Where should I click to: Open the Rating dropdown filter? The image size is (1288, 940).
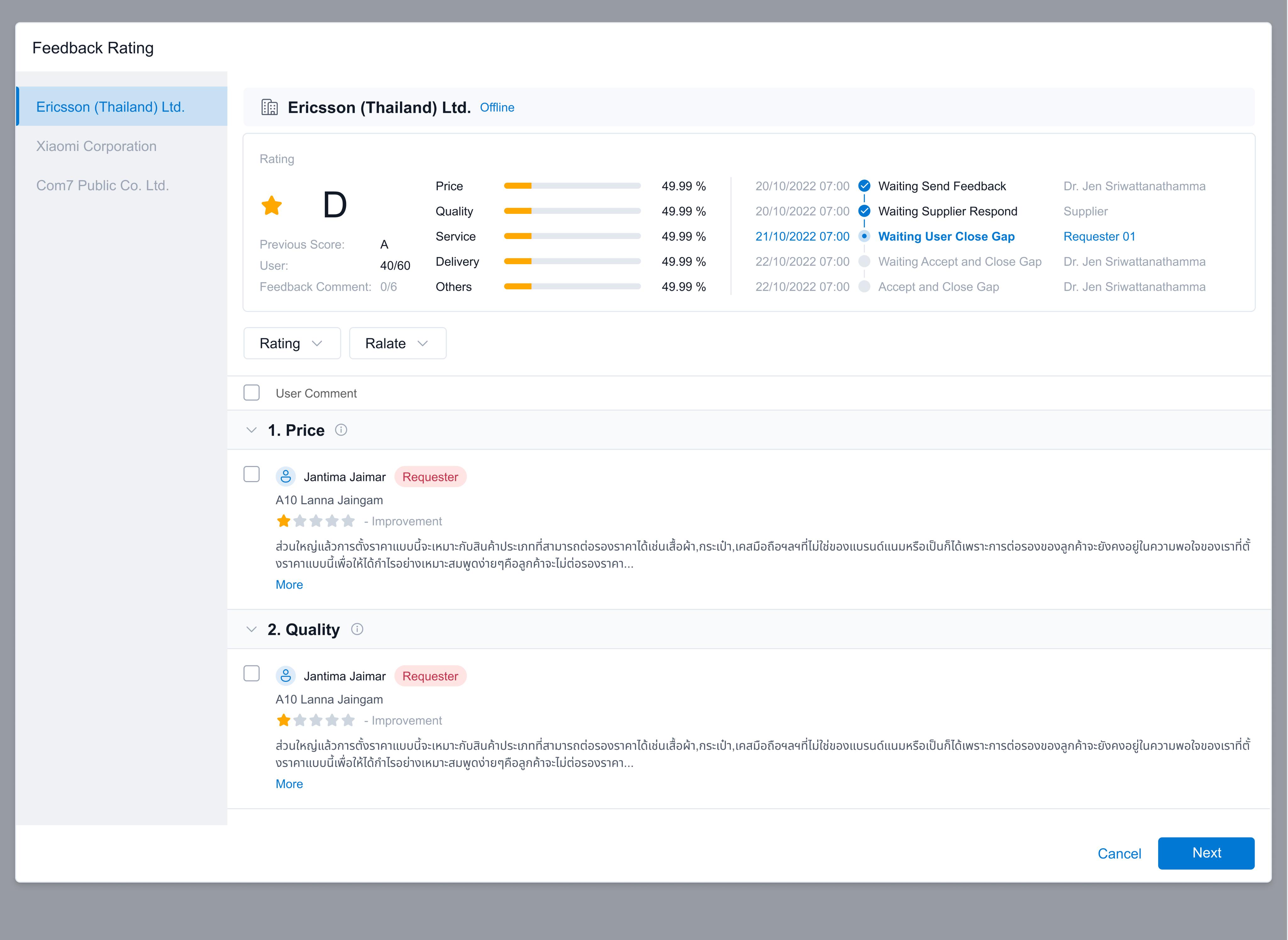(x=292, y=343)
